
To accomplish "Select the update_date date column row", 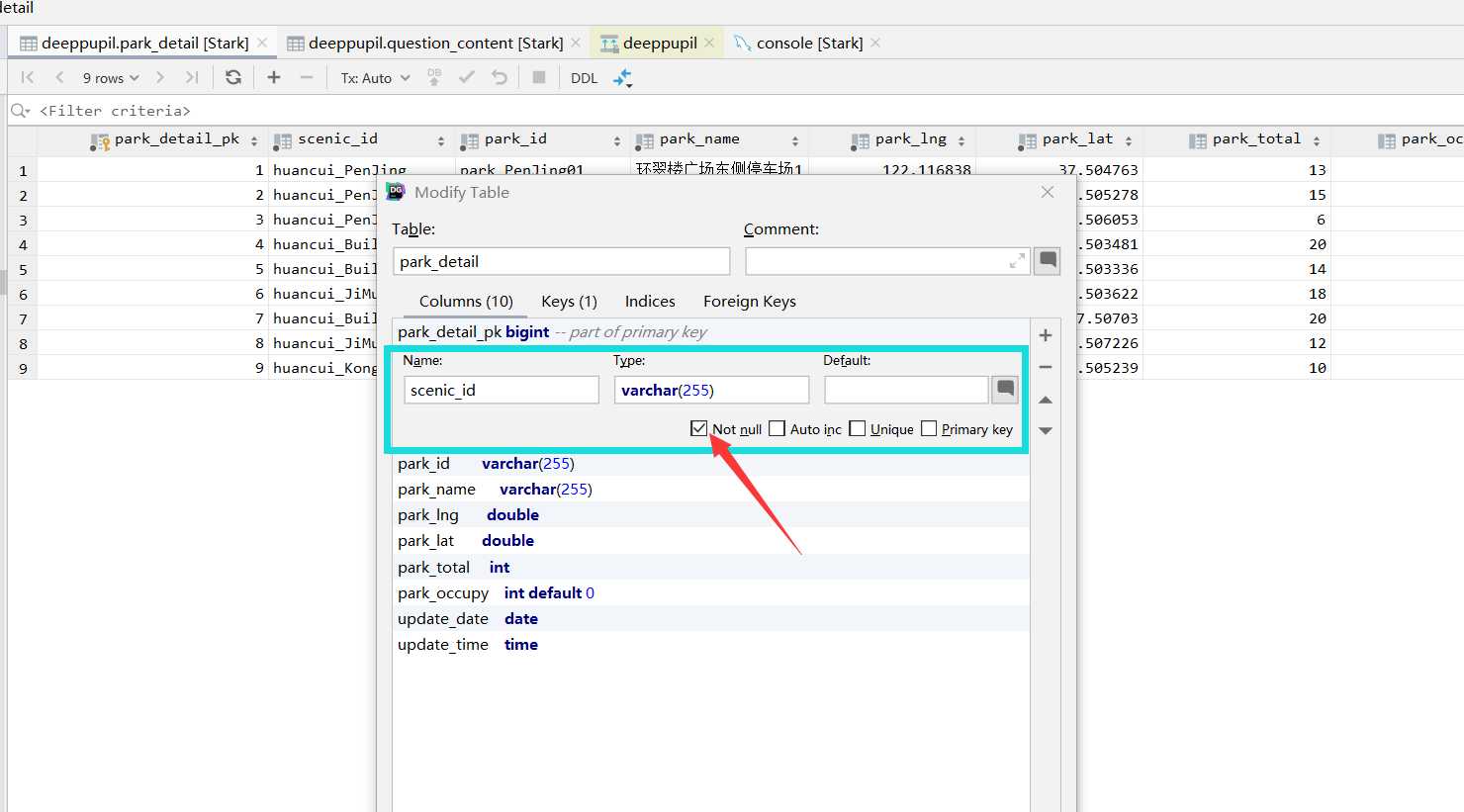I will (x=710, y=618).
